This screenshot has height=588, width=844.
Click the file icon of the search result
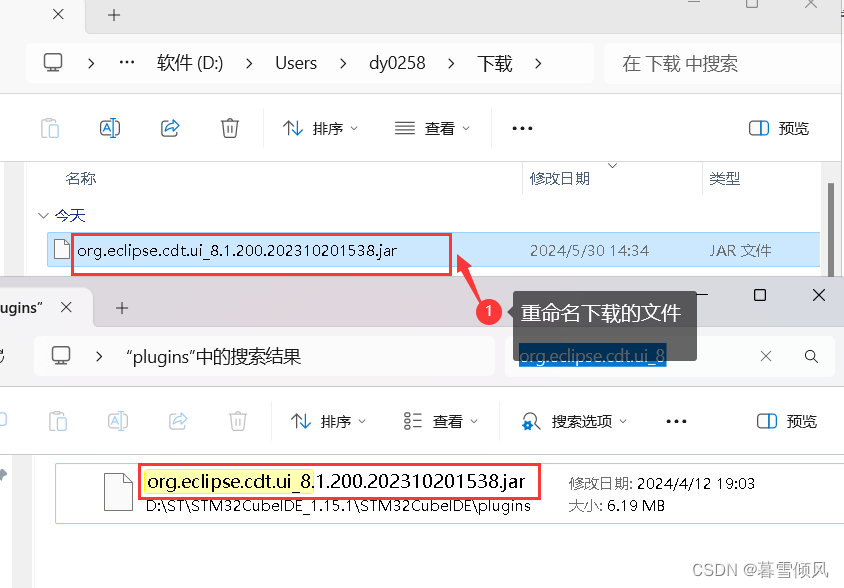click(118, 492)
